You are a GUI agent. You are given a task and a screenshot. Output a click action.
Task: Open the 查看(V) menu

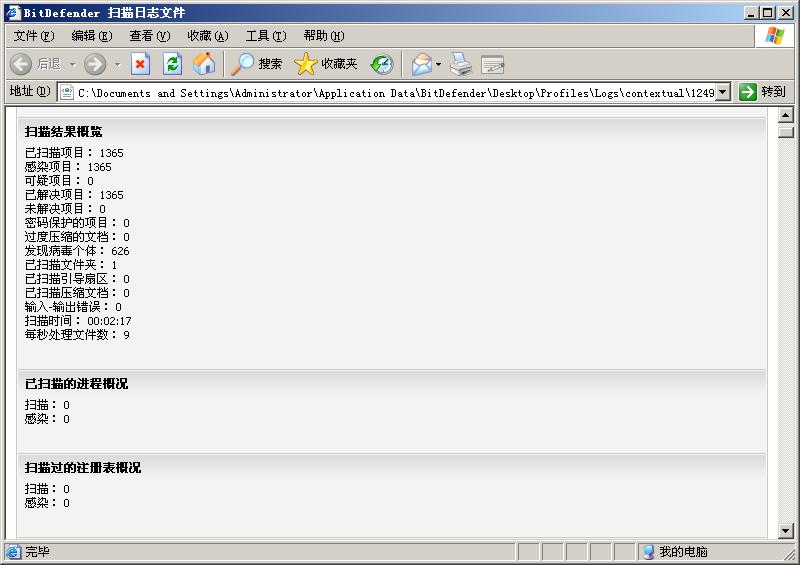coord(149,36)
